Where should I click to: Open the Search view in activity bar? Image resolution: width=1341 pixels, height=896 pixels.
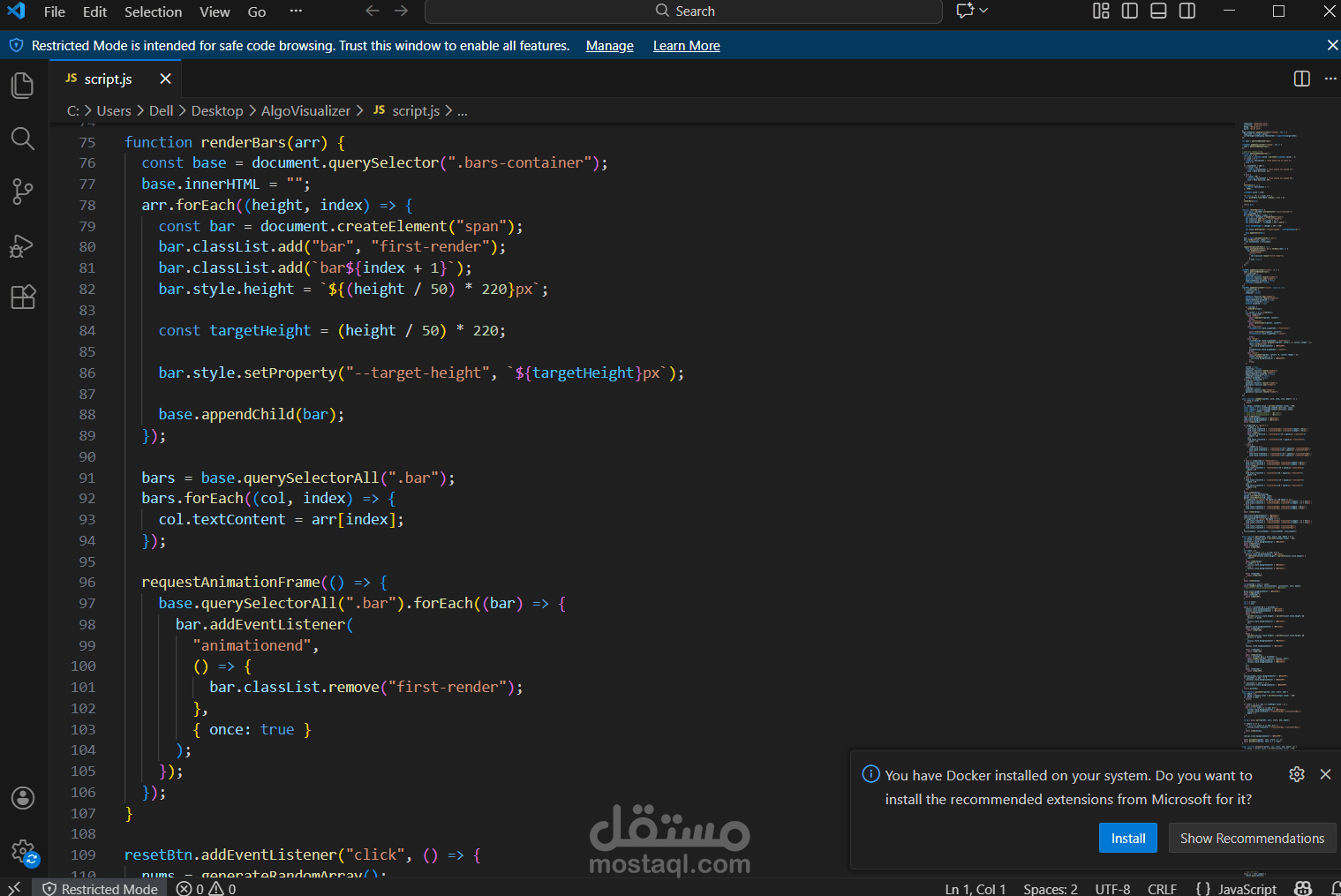pos(23,139)
